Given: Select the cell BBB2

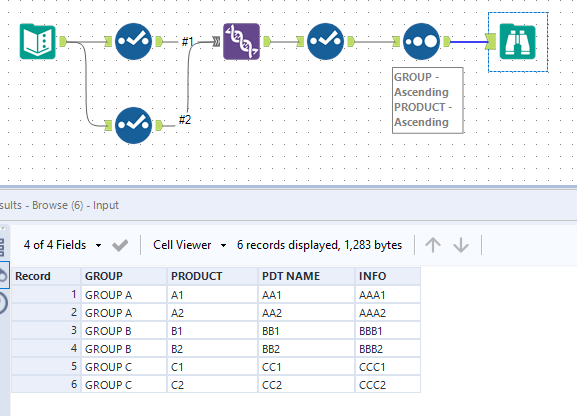Looking at the screenshot, I should tap(388, 349).
